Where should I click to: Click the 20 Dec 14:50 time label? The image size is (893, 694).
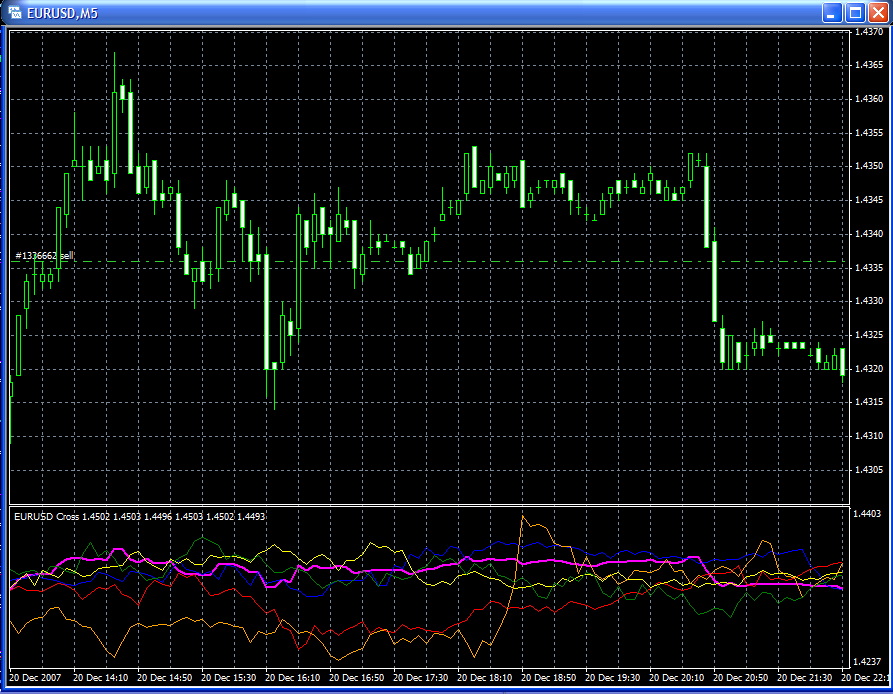[165, 677]
